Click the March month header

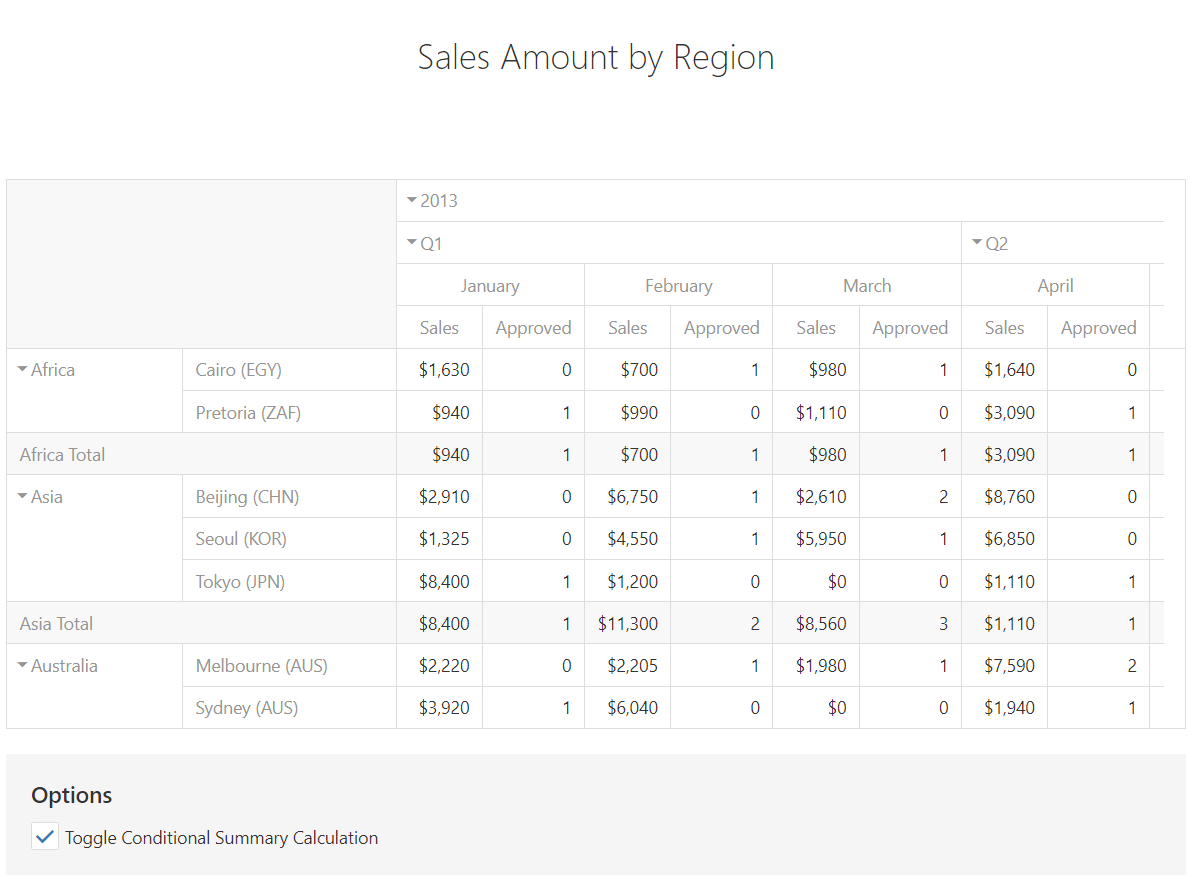pyautogui.click(x=867, y=286)
